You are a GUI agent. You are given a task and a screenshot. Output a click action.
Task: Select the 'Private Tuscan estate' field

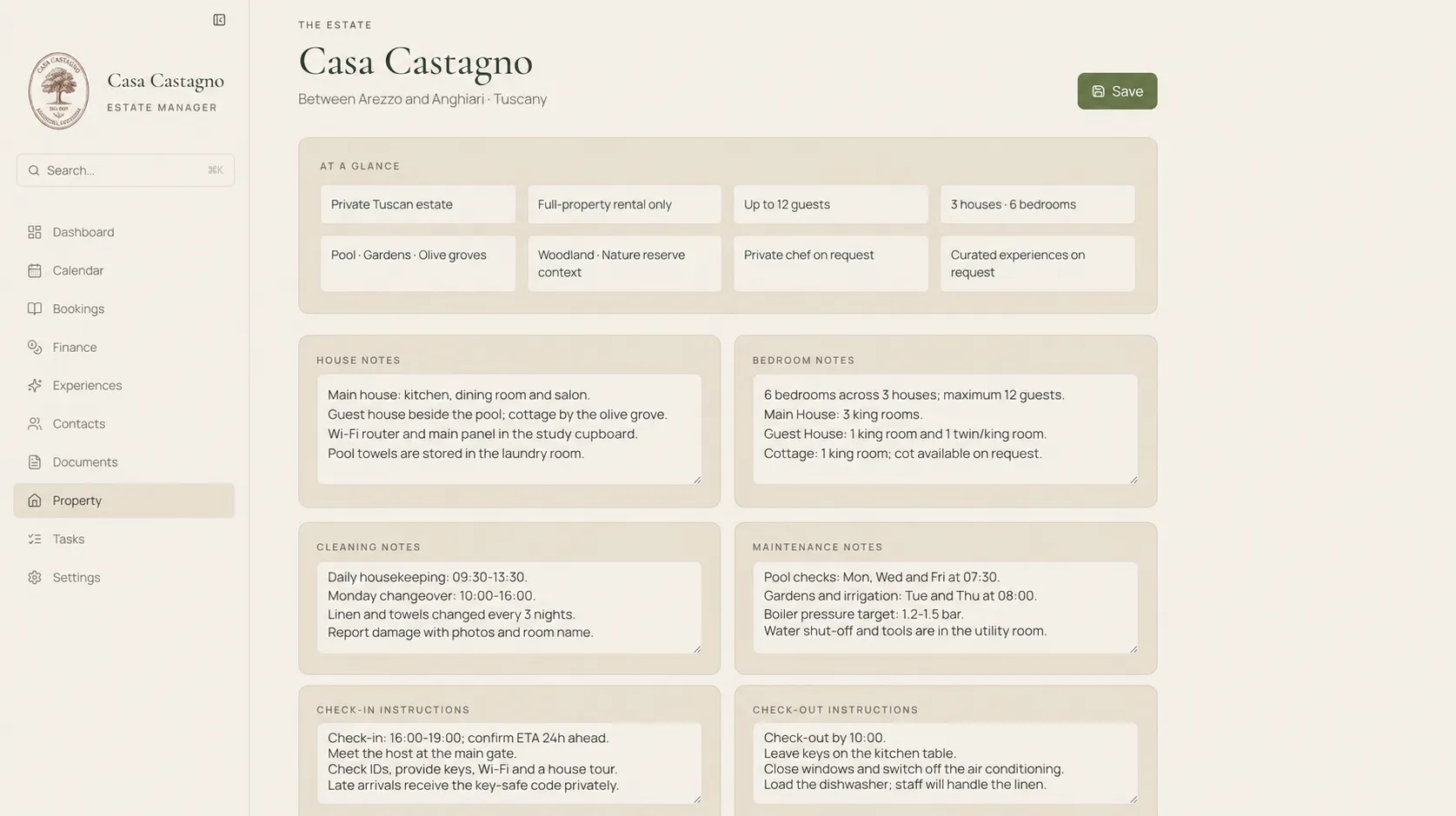pos(418,204)
